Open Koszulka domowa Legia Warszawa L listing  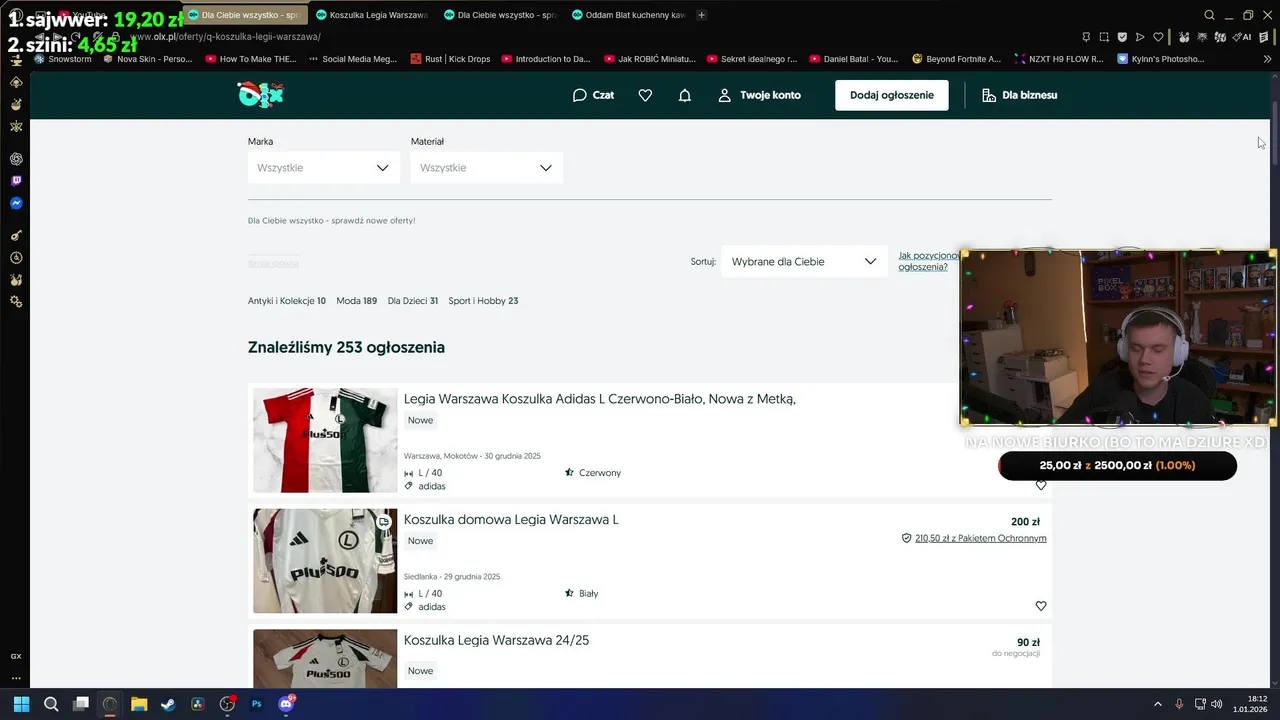click(511, 520)
